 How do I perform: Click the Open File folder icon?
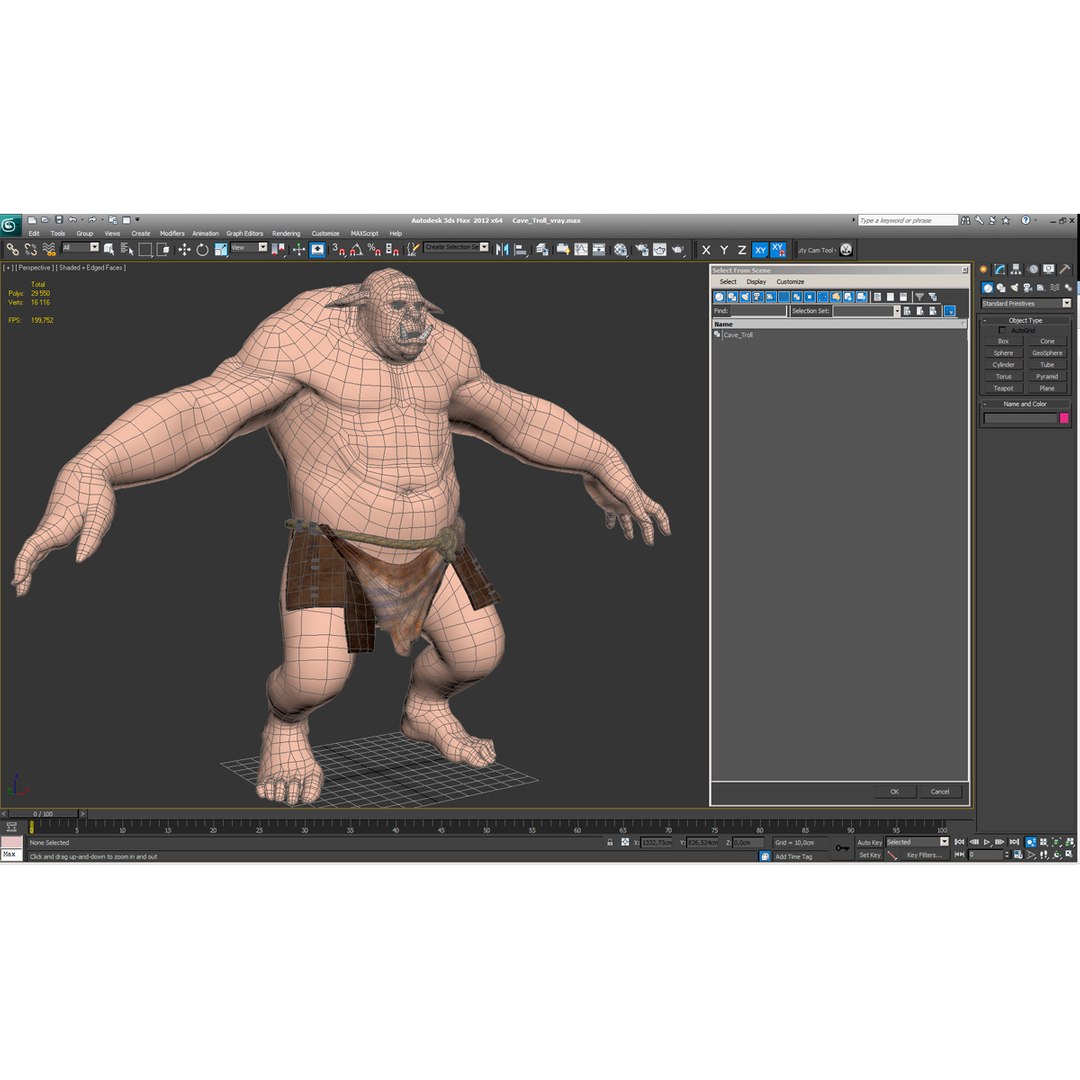[45, 220]
